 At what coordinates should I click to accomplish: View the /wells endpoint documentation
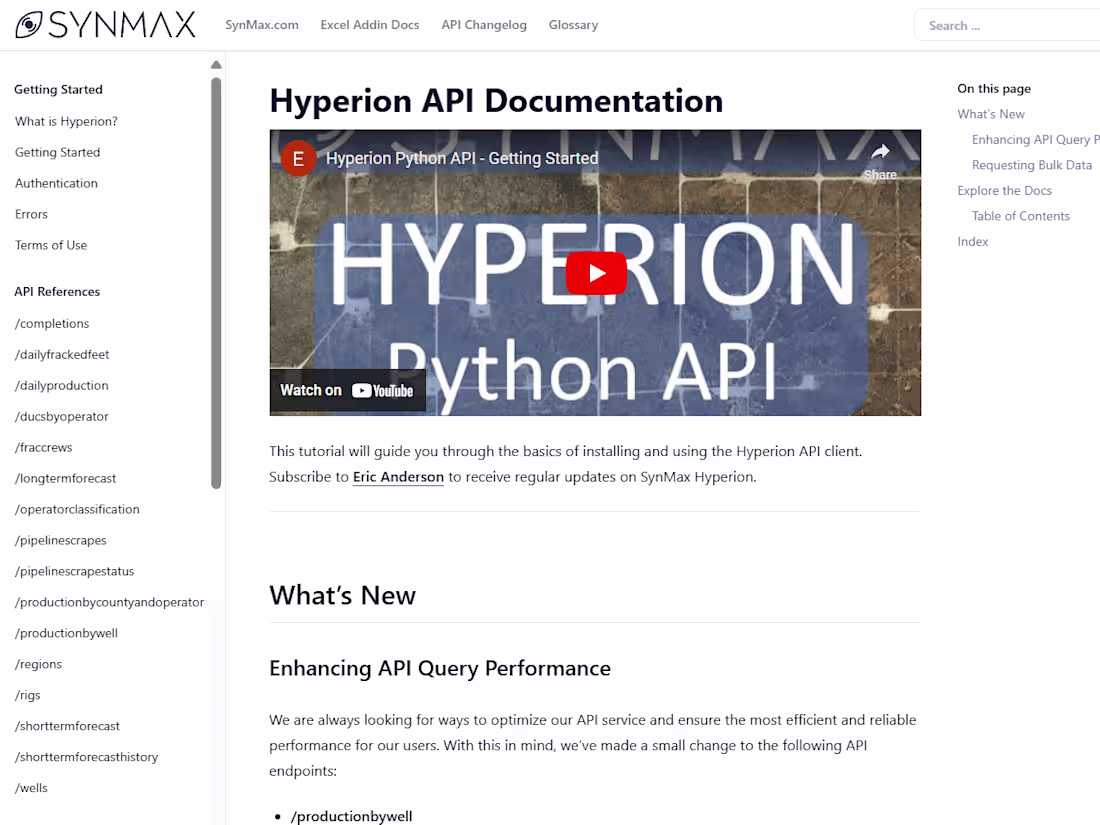30,787
